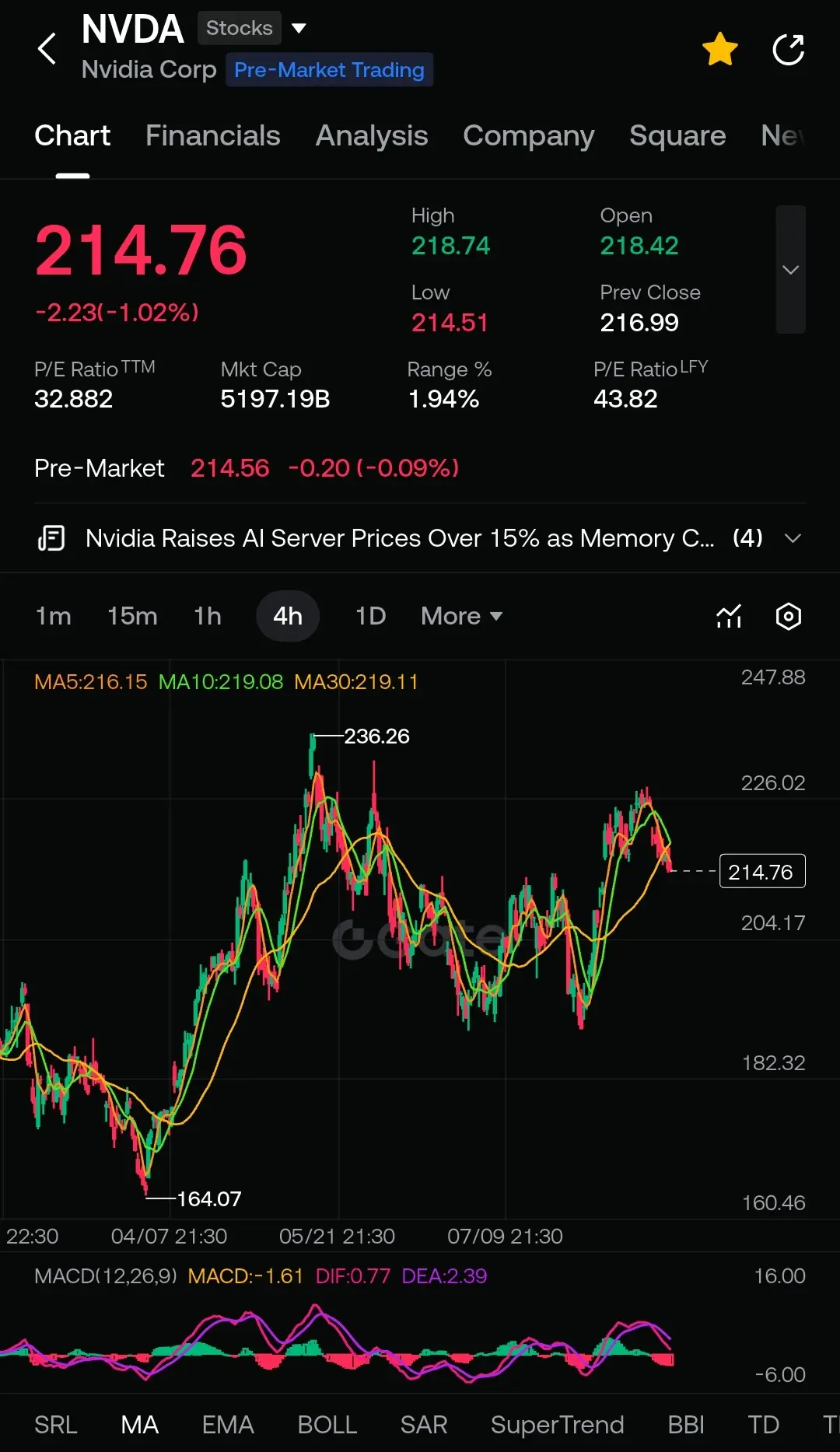Tap the P/E Ratio TTM value 32.882

pyautogui.click(x=74, y=399)
